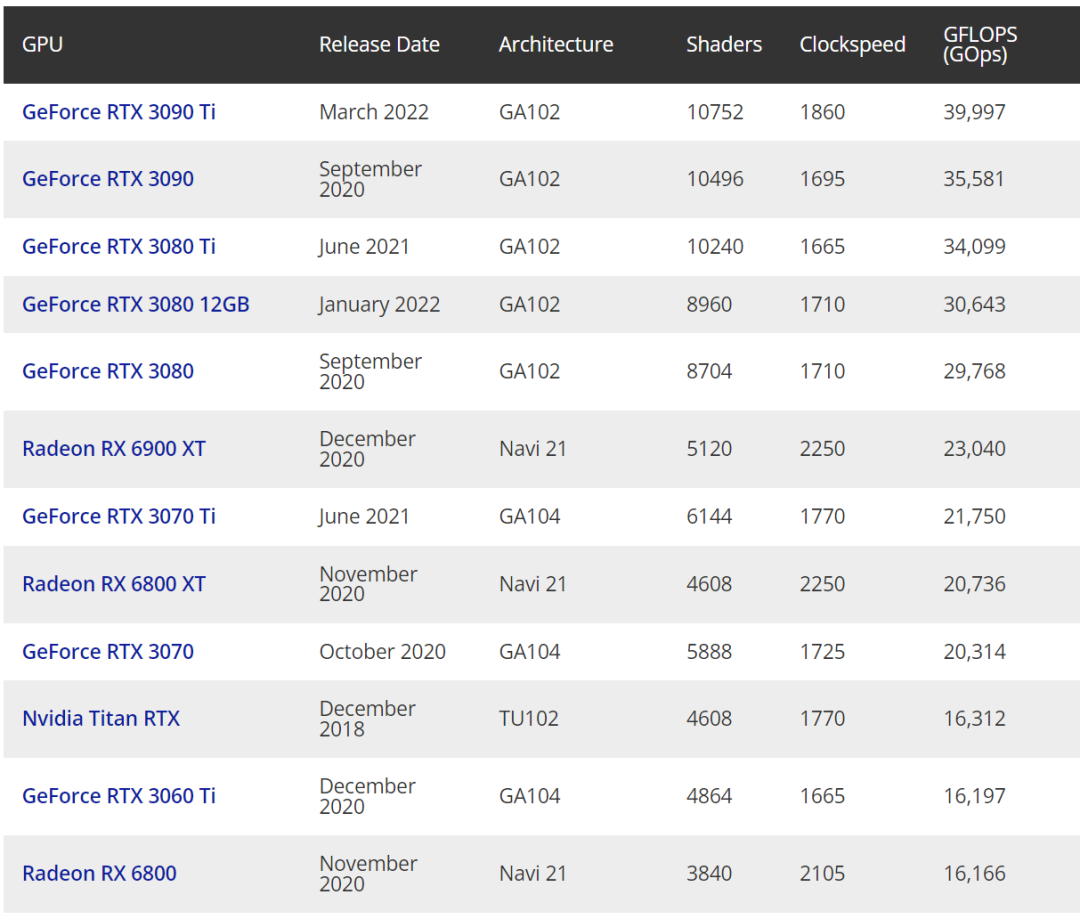Image resolution: width=1080 pixels, height=919 pixels.
Task: Open GeForce RTX 3080 Ti page
Action: pos(118,247)
